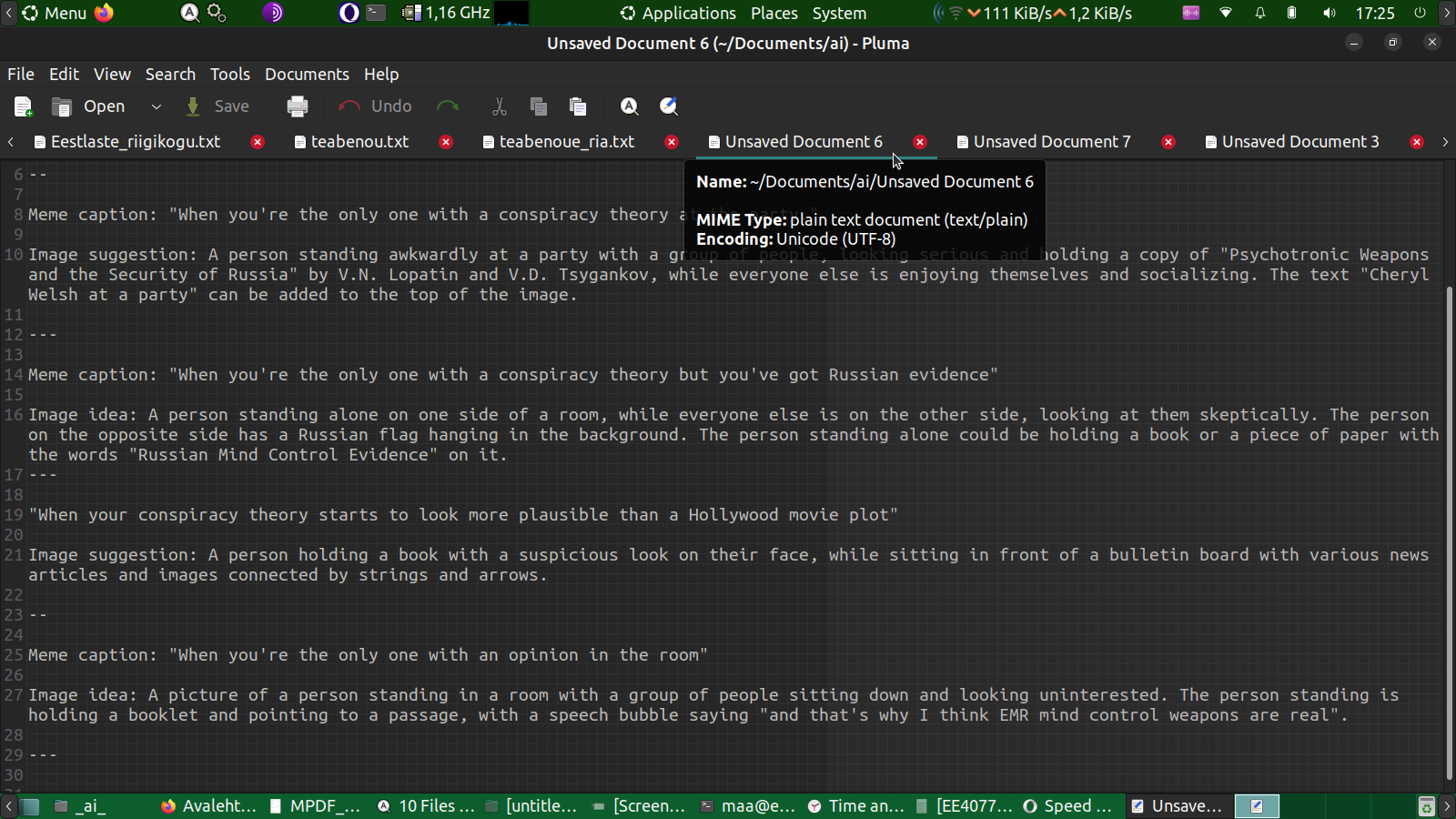Switch to the Avaleht Firefox taskbar window
The width and height of the screenshot is (1456, 819).
(209, 806)
